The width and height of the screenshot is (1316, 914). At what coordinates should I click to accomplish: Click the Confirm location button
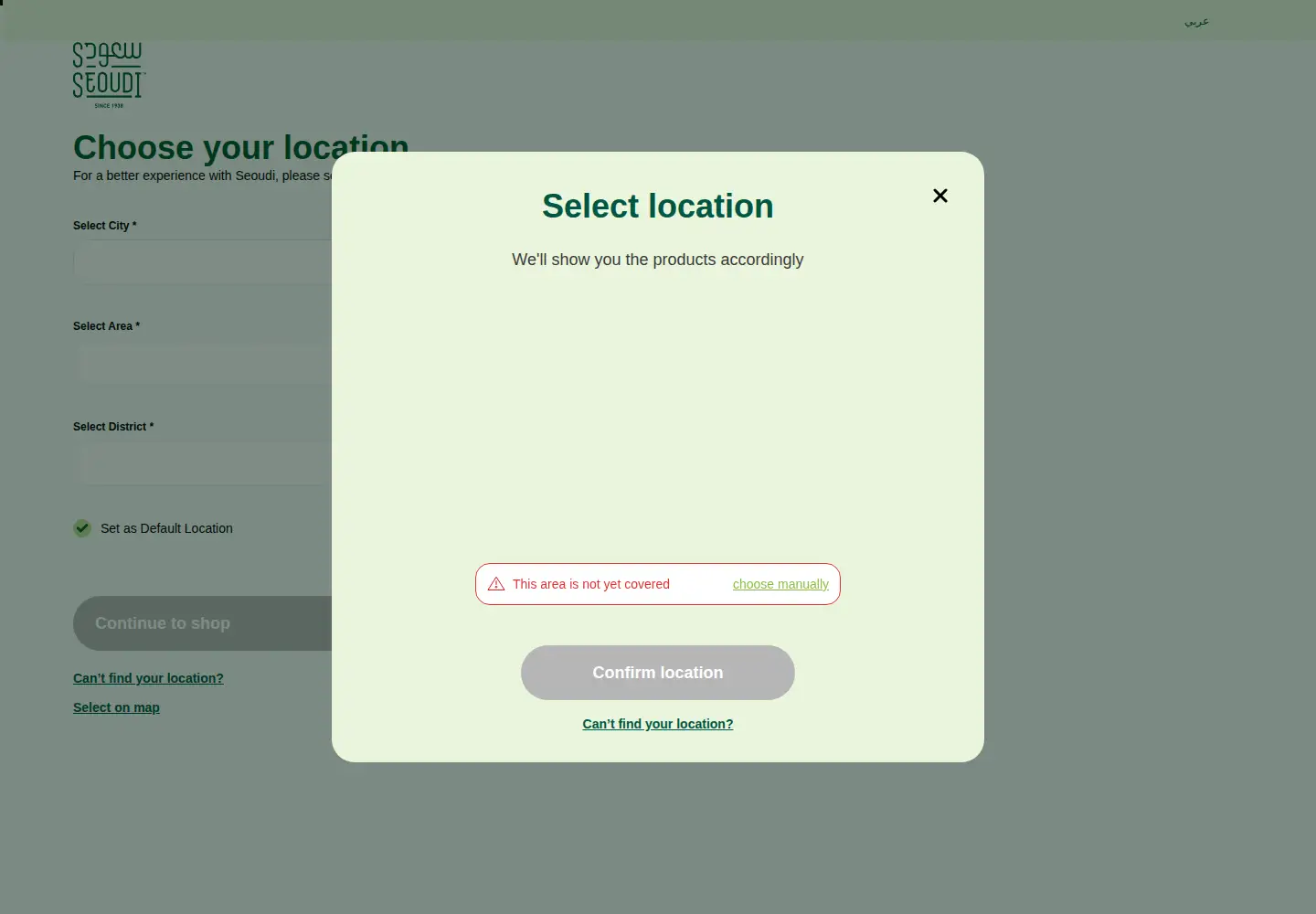[658, 673]
